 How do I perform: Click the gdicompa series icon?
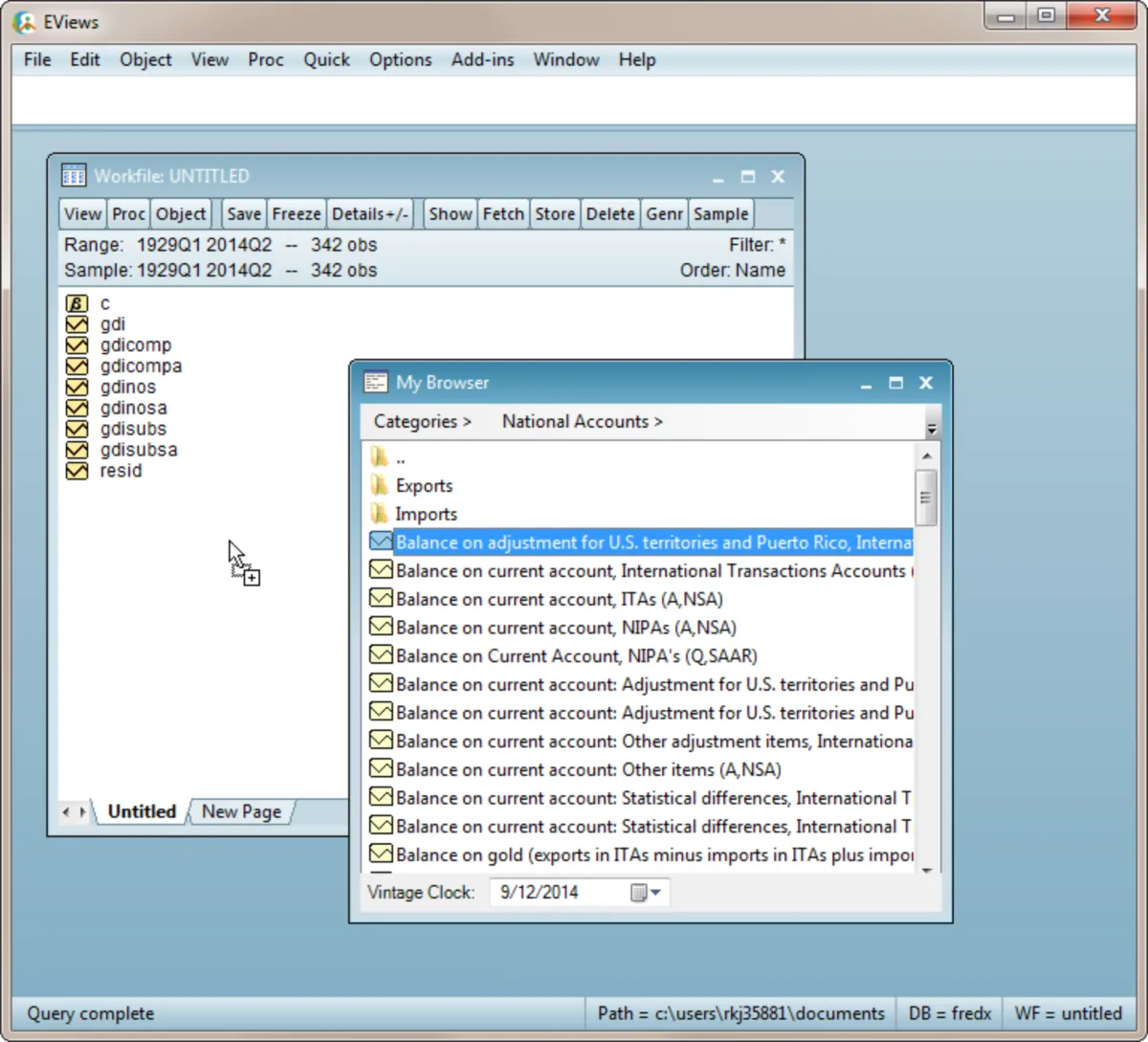[77, 366]
